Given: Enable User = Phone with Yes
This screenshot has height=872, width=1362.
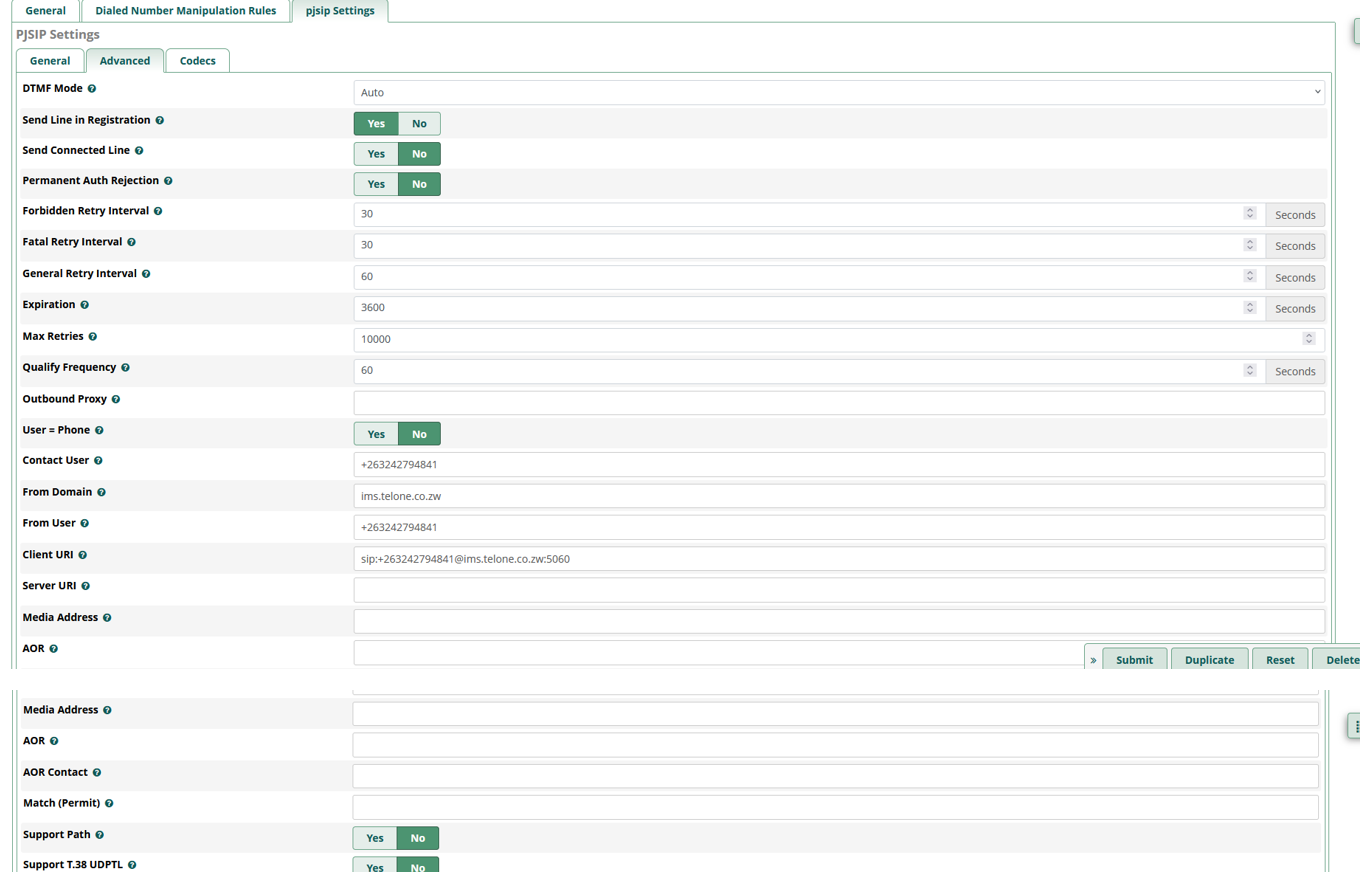Looking at the screenshot, I should pyautogui.click(x=376, y=434).
